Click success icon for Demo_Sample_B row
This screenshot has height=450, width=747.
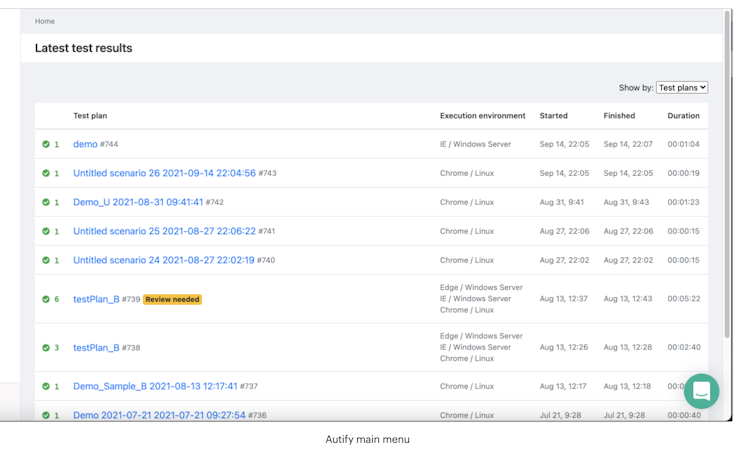click(46, 387)
